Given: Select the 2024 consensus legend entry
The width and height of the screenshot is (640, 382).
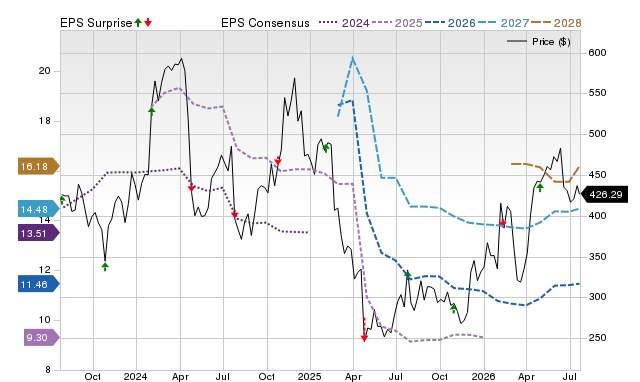Looking at the screenshot, I should pyautogui.click(x=344, y=23).
